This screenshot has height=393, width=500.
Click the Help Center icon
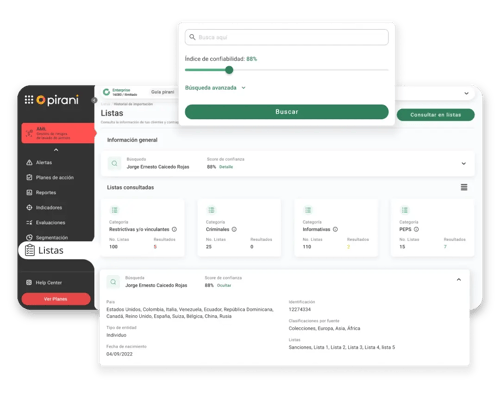(29, 283)
